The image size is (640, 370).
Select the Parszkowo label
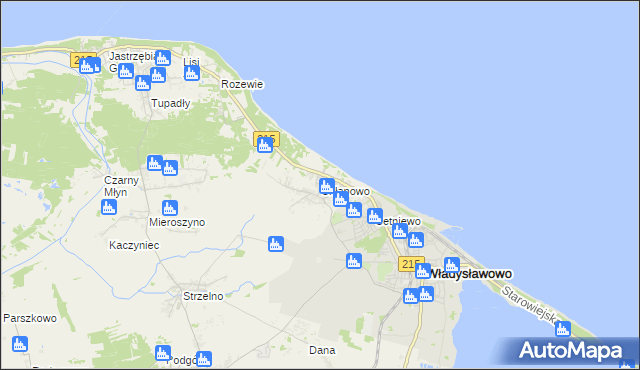pos(30,318)
